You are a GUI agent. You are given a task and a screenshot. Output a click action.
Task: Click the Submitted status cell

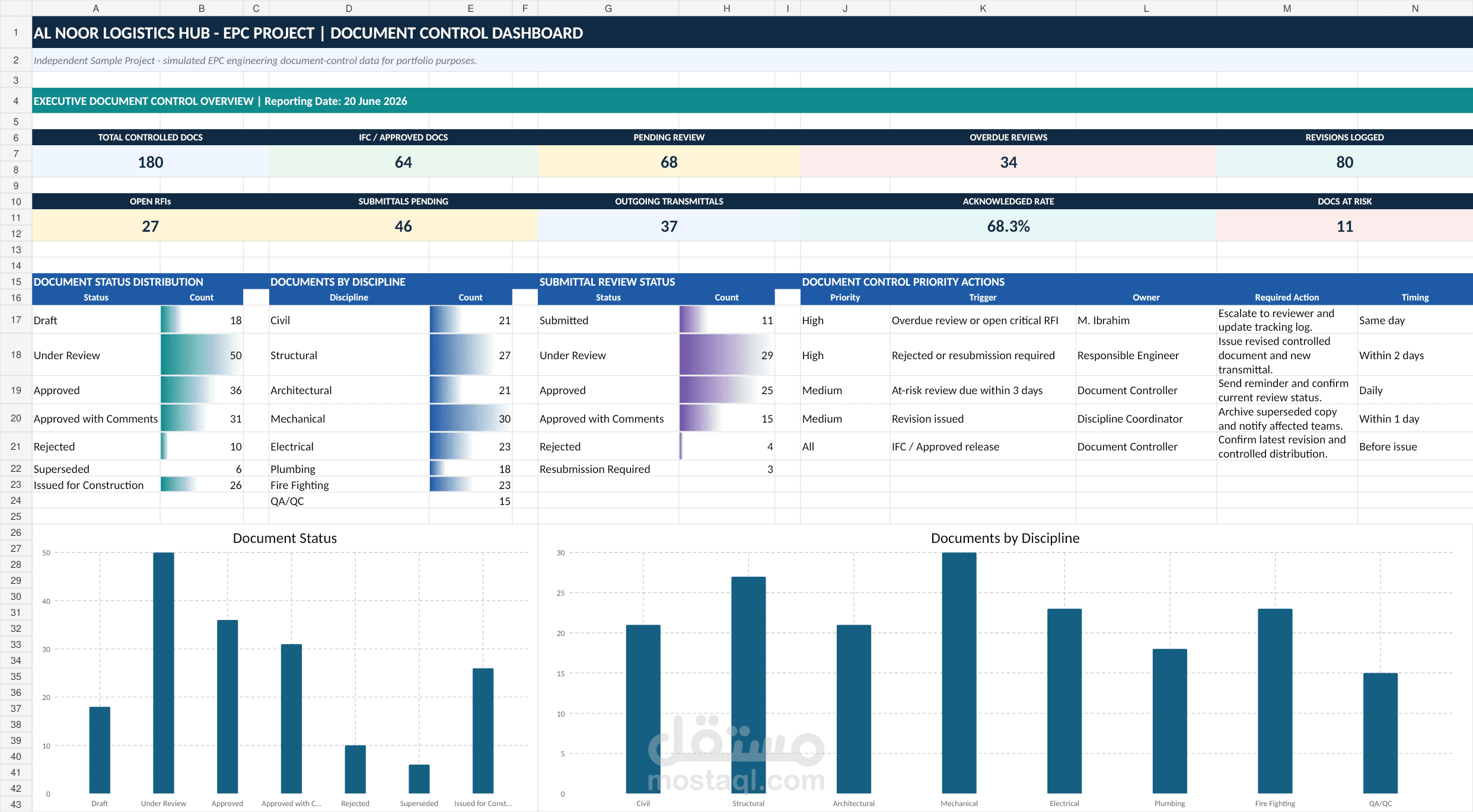tap(608, 320)
